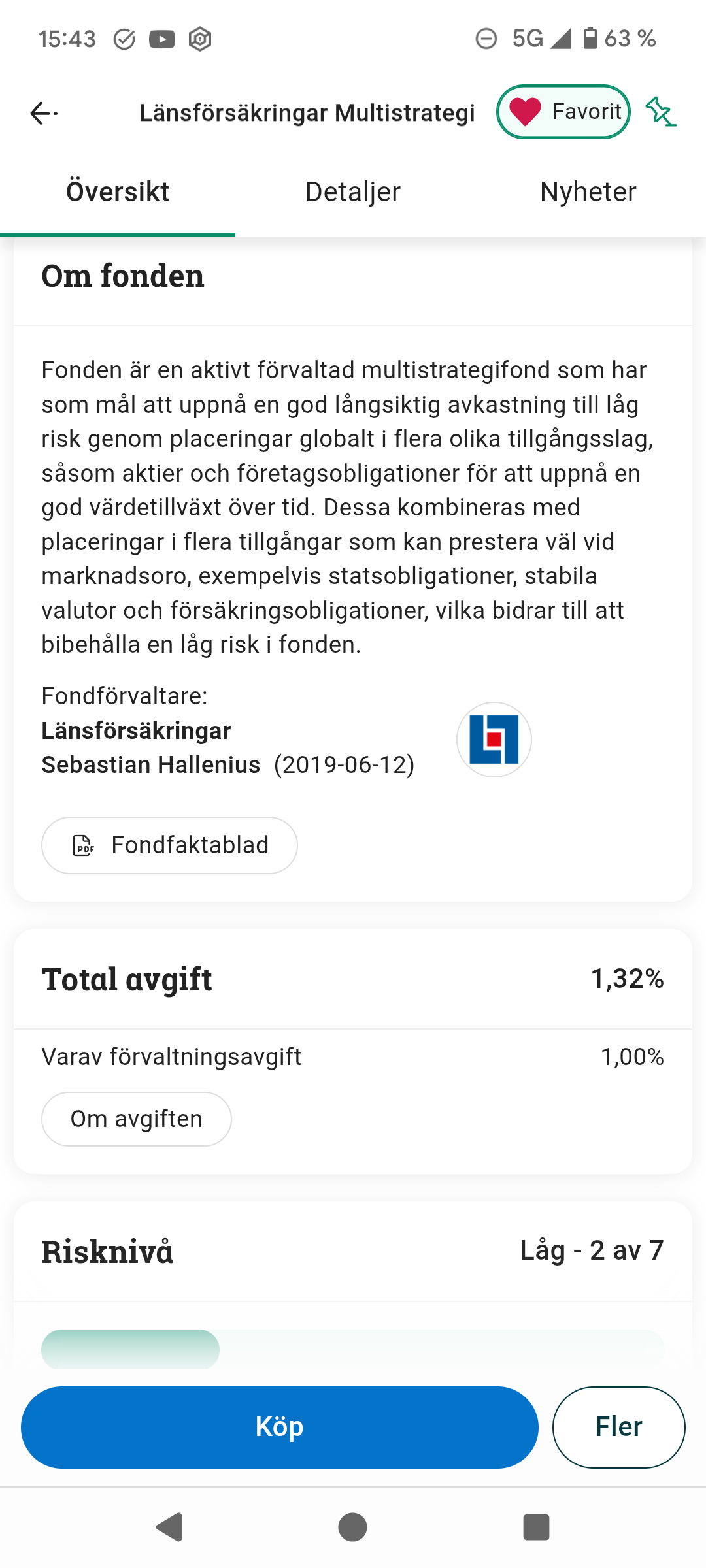The image size is (706, 1568).
Task: Tap the Risknivå heading
Action: tap(107, 1252)
